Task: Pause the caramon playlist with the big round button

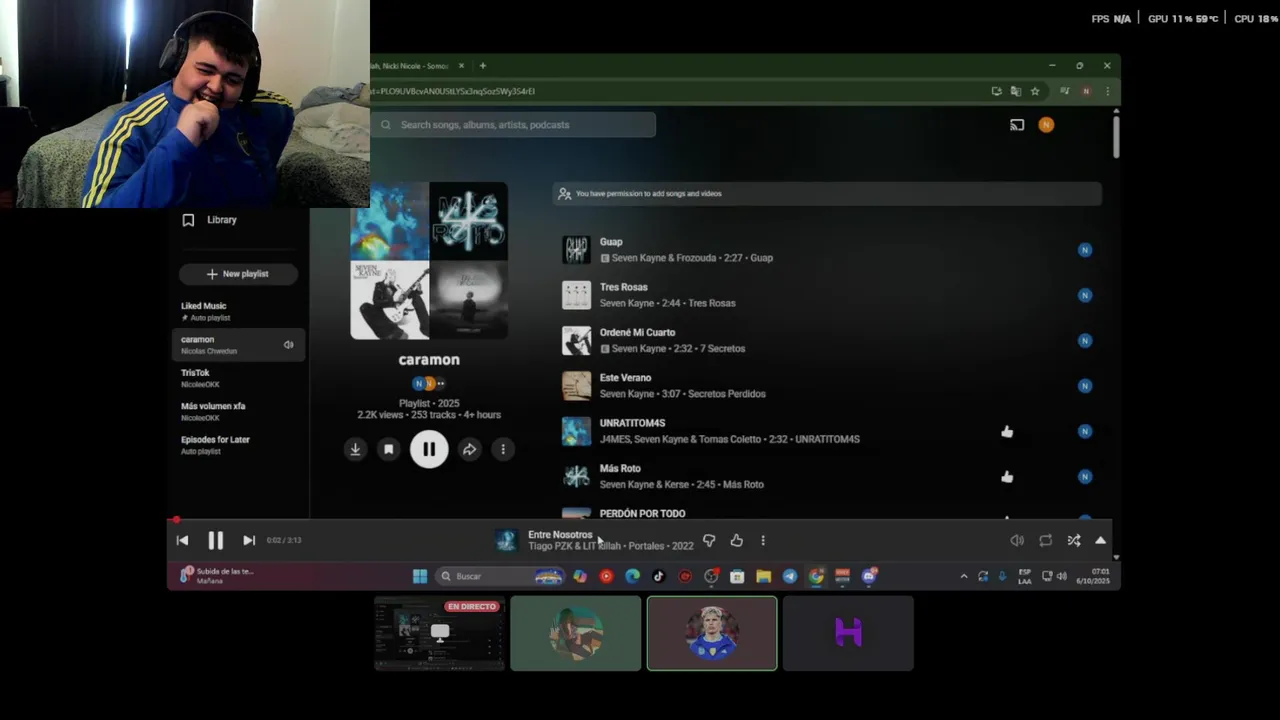Action: (x=429, y=450)
